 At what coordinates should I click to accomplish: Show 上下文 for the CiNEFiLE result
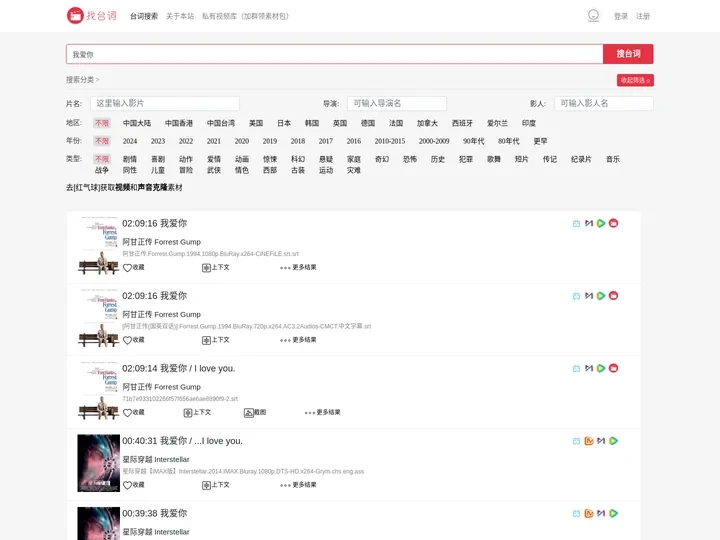216,267
